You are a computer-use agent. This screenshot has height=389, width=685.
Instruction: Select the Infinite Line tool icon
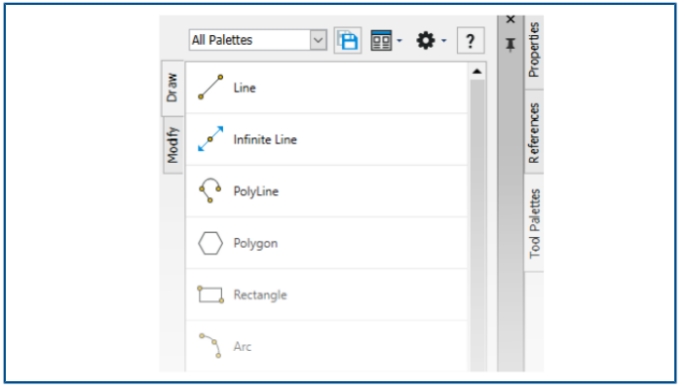click(211, 139)
